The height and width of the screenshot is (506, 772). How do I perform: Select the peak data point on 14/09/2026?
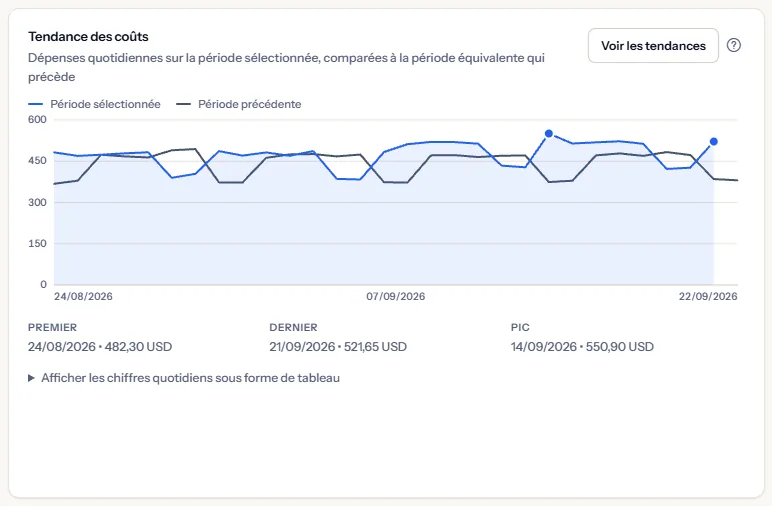point(549,133)
